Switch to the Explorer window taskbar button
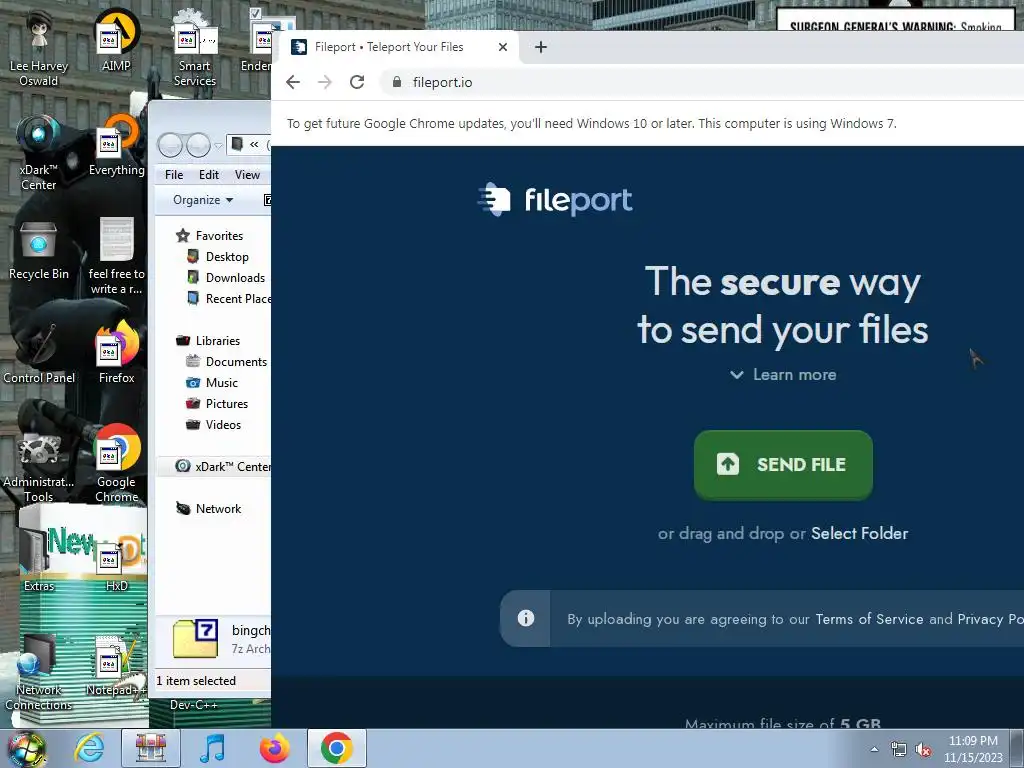The image size is (1024, 768). (151, 748)
